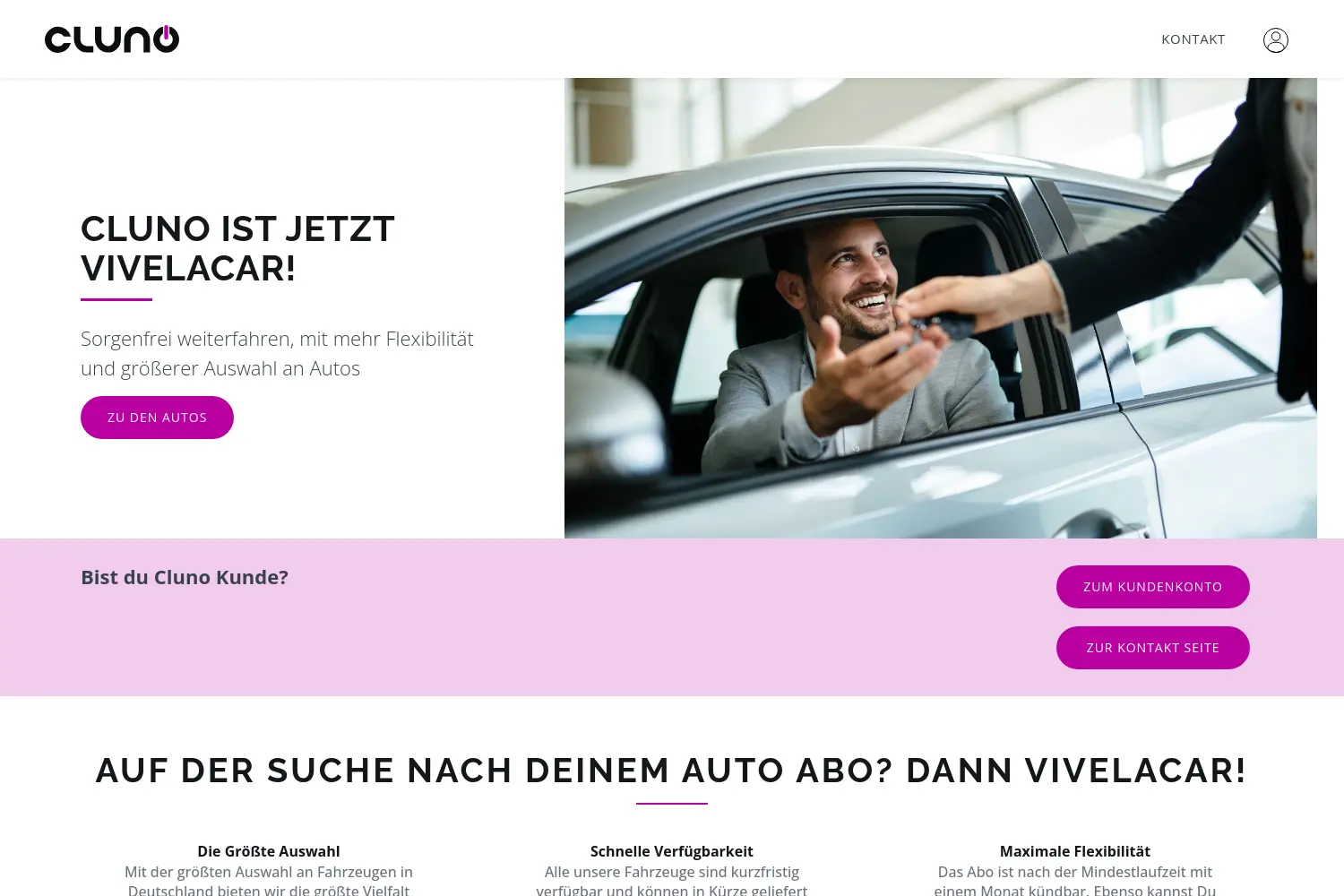Open the KONTAKT menu item

click(1193, 39)
